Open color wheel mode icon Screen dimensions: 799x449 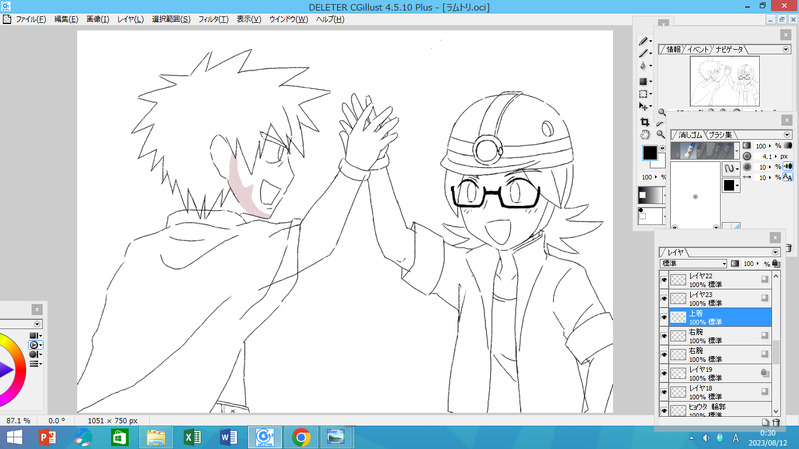[x=34, y=345]
